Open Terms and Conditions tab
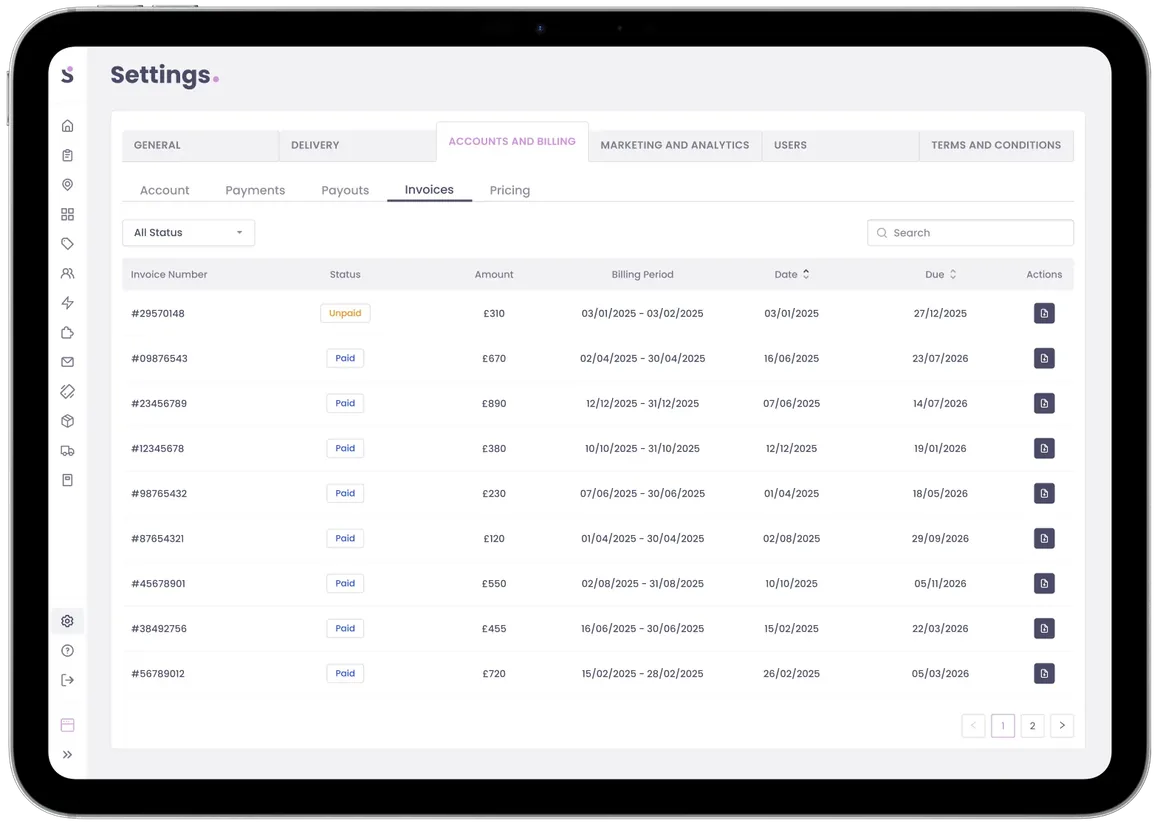The height and width of the screenshot is (826, 1160). tap(996, 146)
